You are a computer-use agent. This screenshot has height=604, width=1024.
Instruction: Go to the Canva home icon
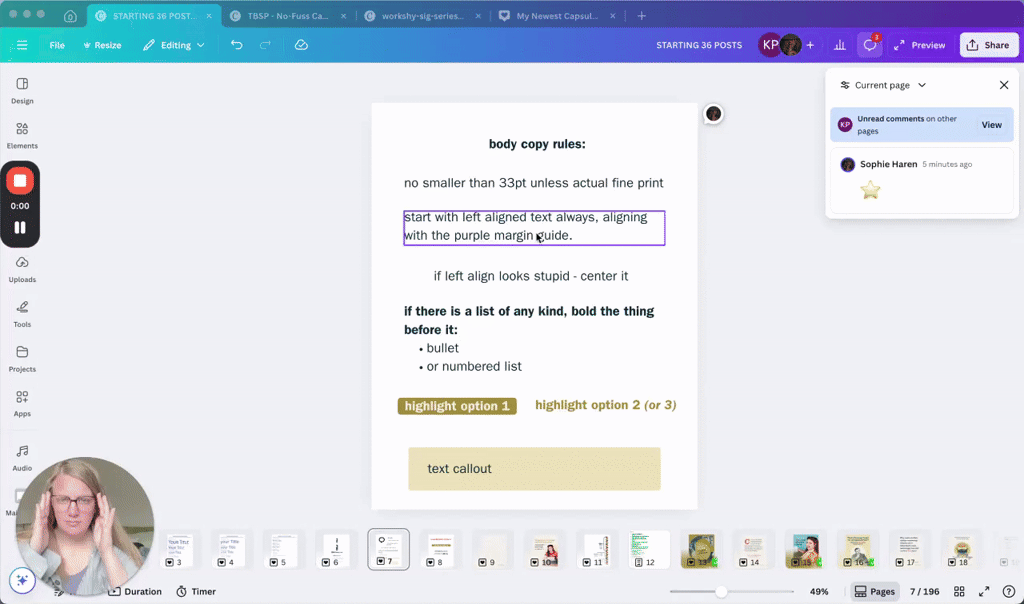(x=71, y=16)
